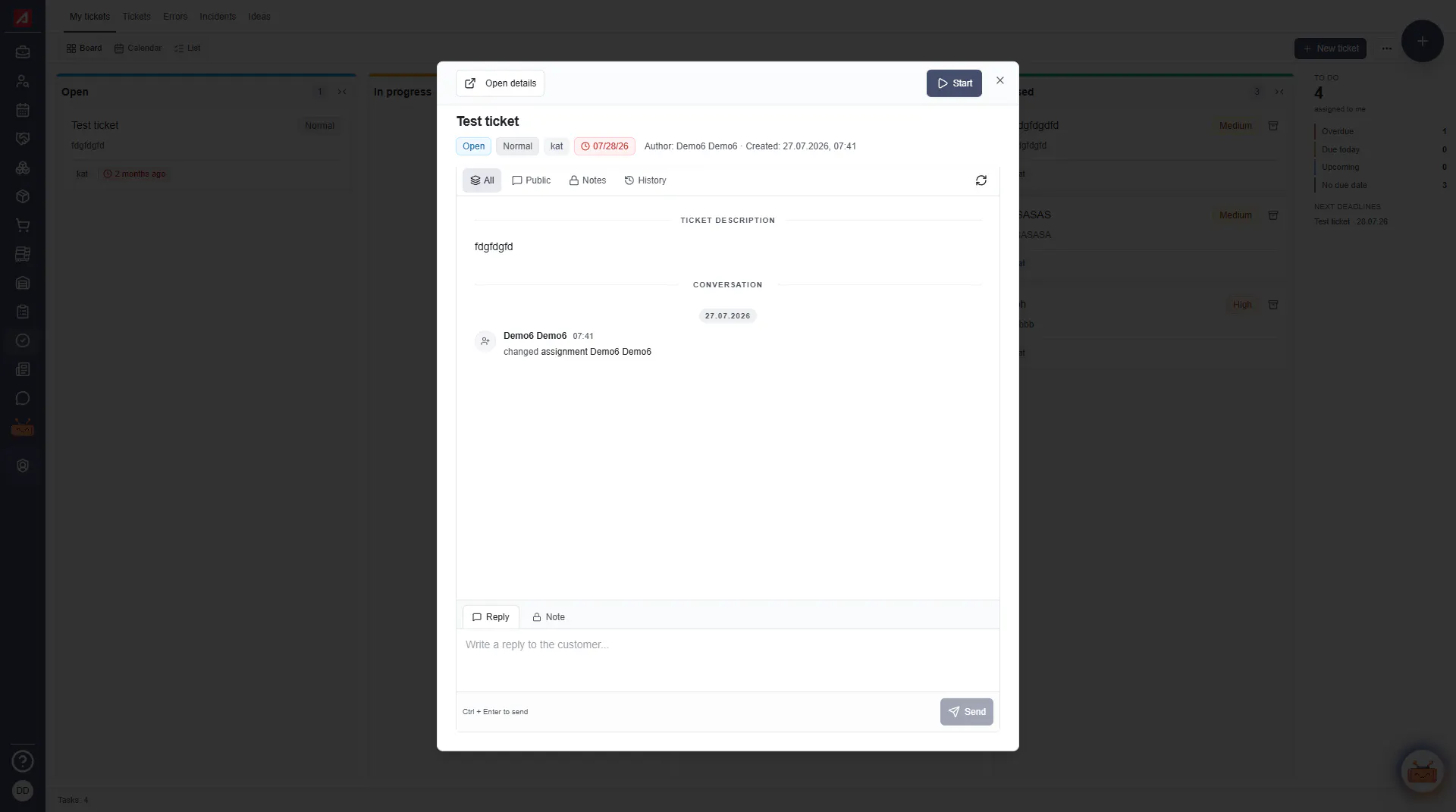Open the checkmark circle tasks sidebar icon
Image resolution: width=1456 pixels, height=812 pixels.
point(23,341)
